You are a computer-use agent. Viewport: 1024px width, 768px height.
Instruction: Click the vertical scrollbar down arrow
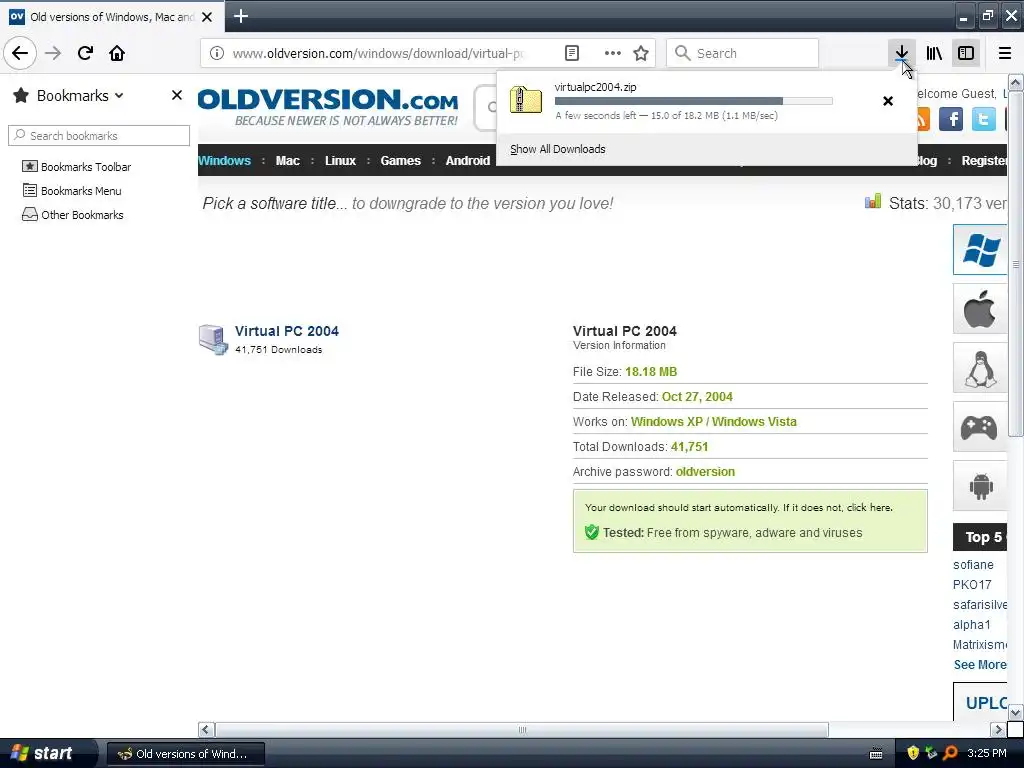pos(1015,712)
